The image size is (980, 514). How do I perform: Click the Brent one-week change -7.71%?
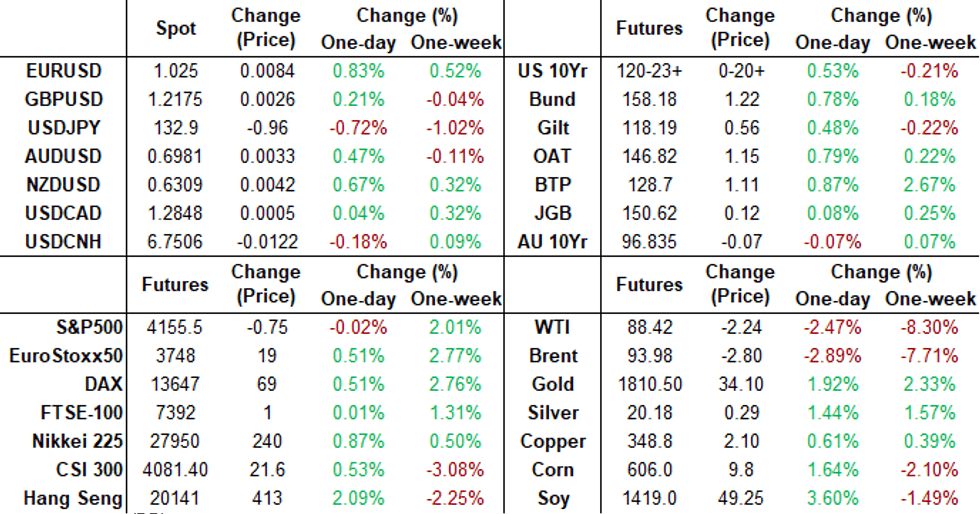(x=930, y=356)
